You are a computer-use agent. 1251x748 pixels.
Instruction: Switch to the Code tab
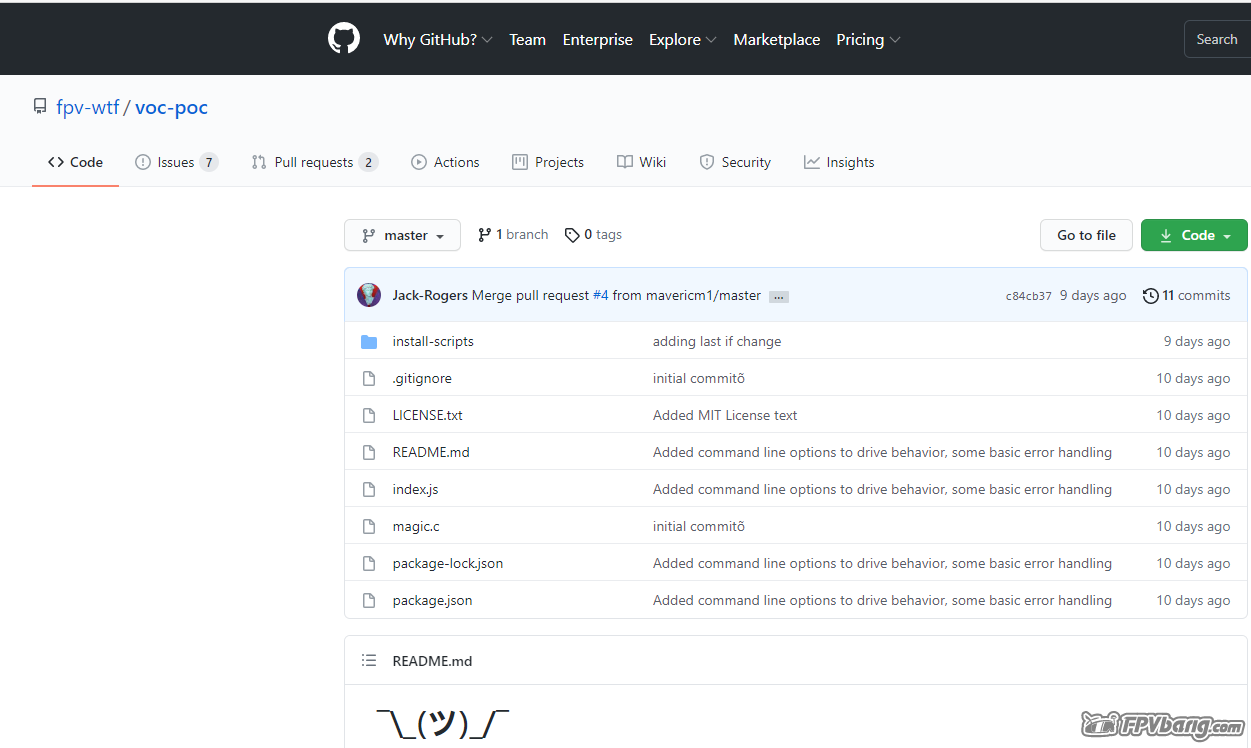[75, 162]
